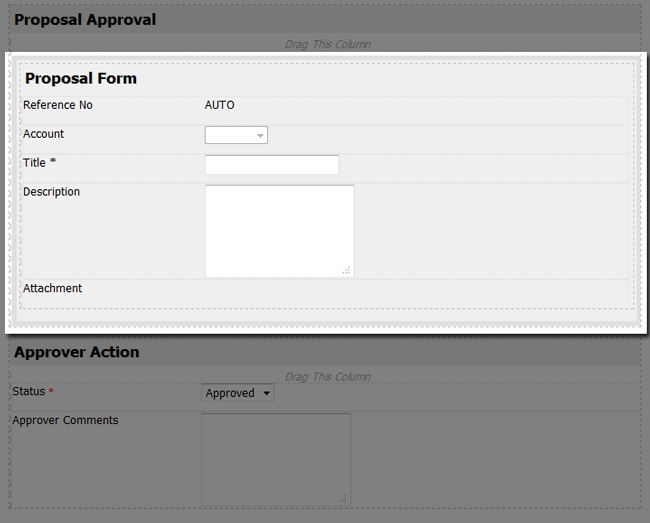Click the Status field label
This screenshot has width=650, height=523.
[29, 391]
